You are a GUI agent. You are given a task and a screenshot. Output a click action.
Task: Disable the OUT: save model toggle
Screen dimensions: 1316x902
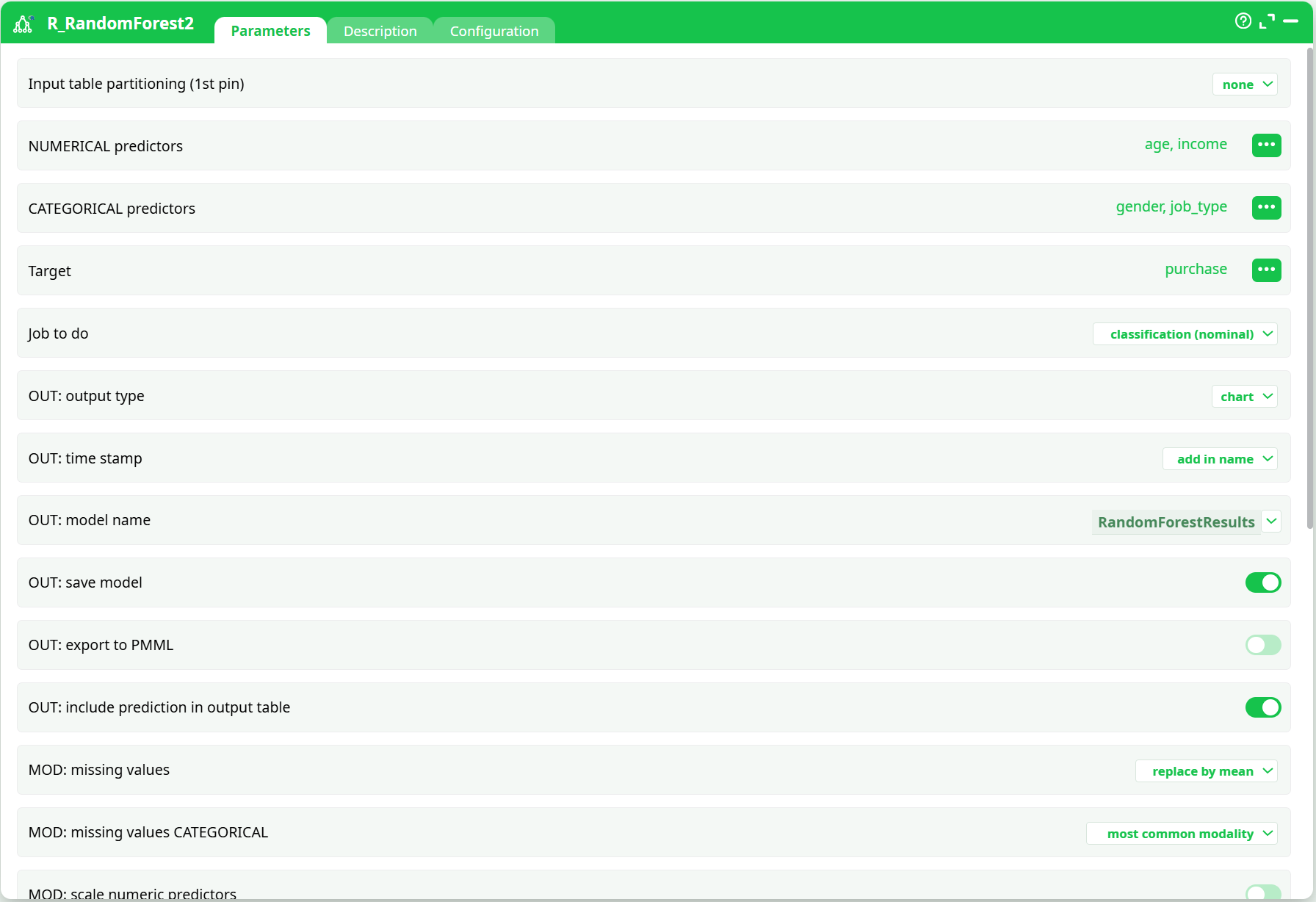point(1262,582)
